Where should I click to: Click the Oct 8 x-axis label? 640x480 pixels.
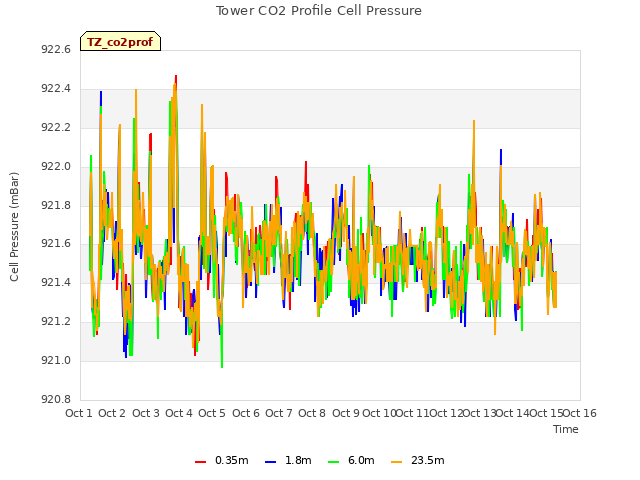[x=312, y=413]
